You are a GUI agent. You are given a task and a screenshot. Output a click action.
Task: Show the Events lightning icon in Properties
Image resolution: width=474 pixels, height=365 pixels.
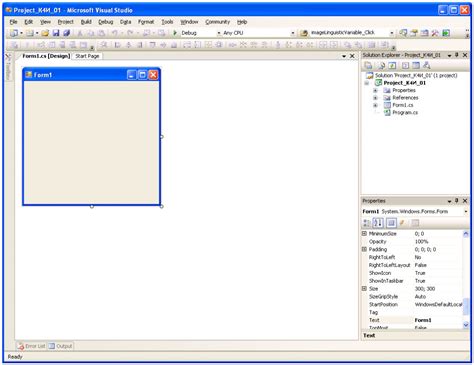pyautogui.click(x=402, y=223)
